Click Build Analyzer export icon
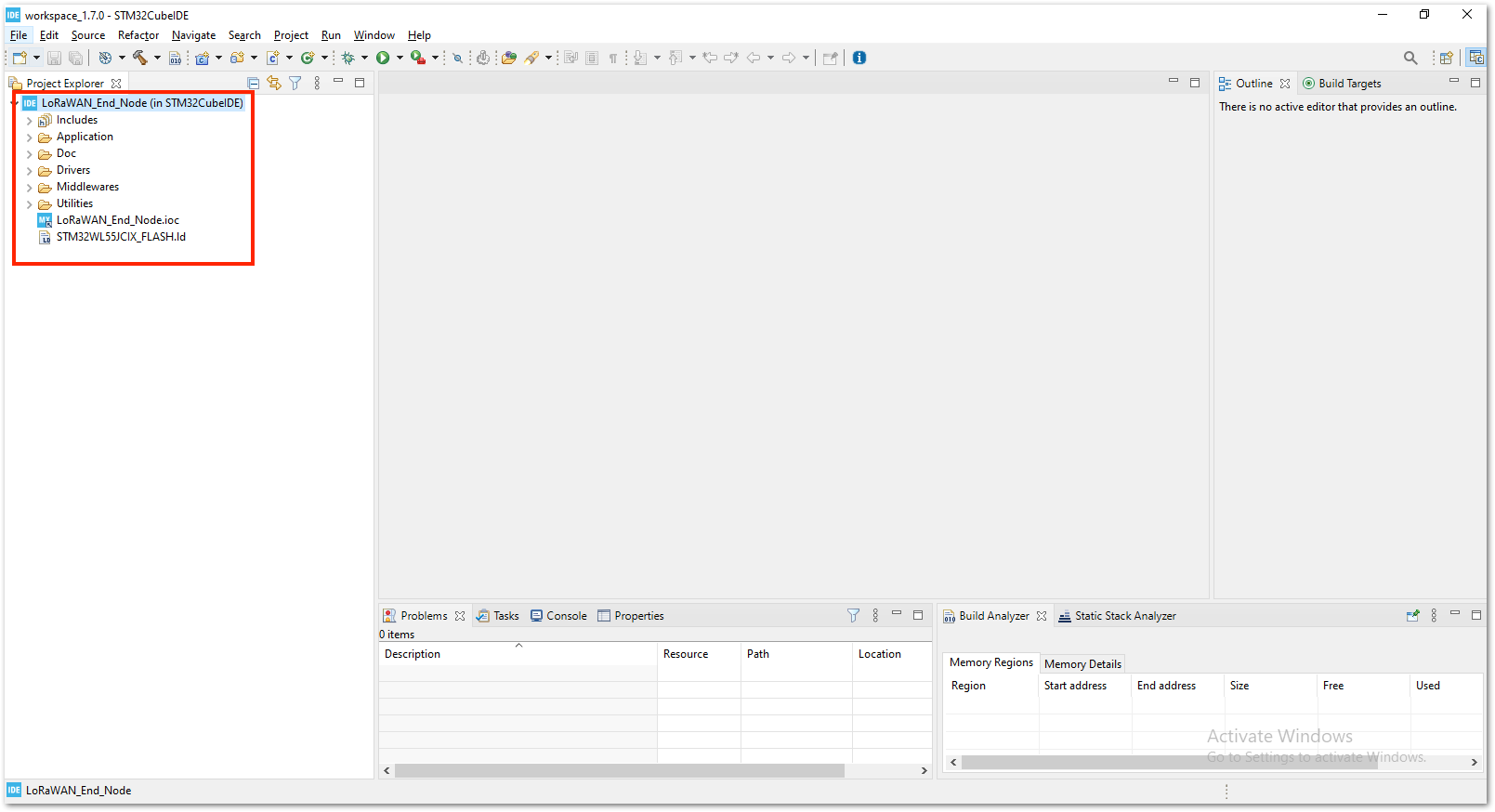1495x812 pixels. 1413,615
